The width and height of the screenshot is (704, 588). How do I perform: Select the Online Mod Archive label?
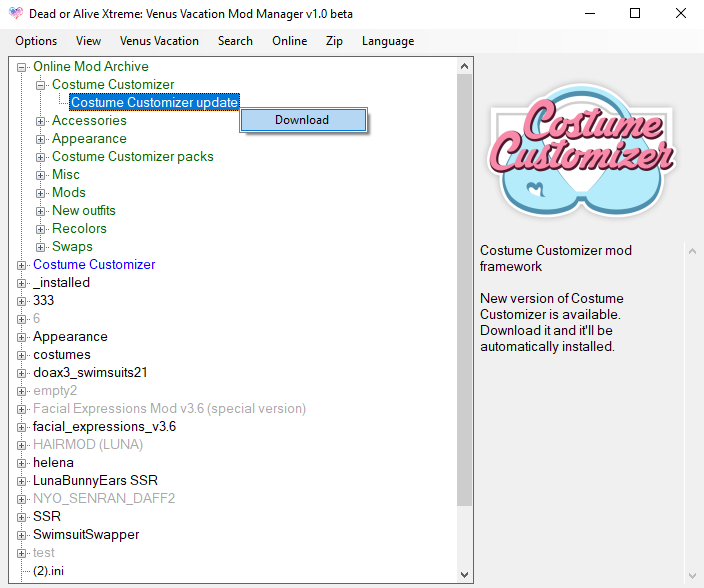click(x=91, y=66)
